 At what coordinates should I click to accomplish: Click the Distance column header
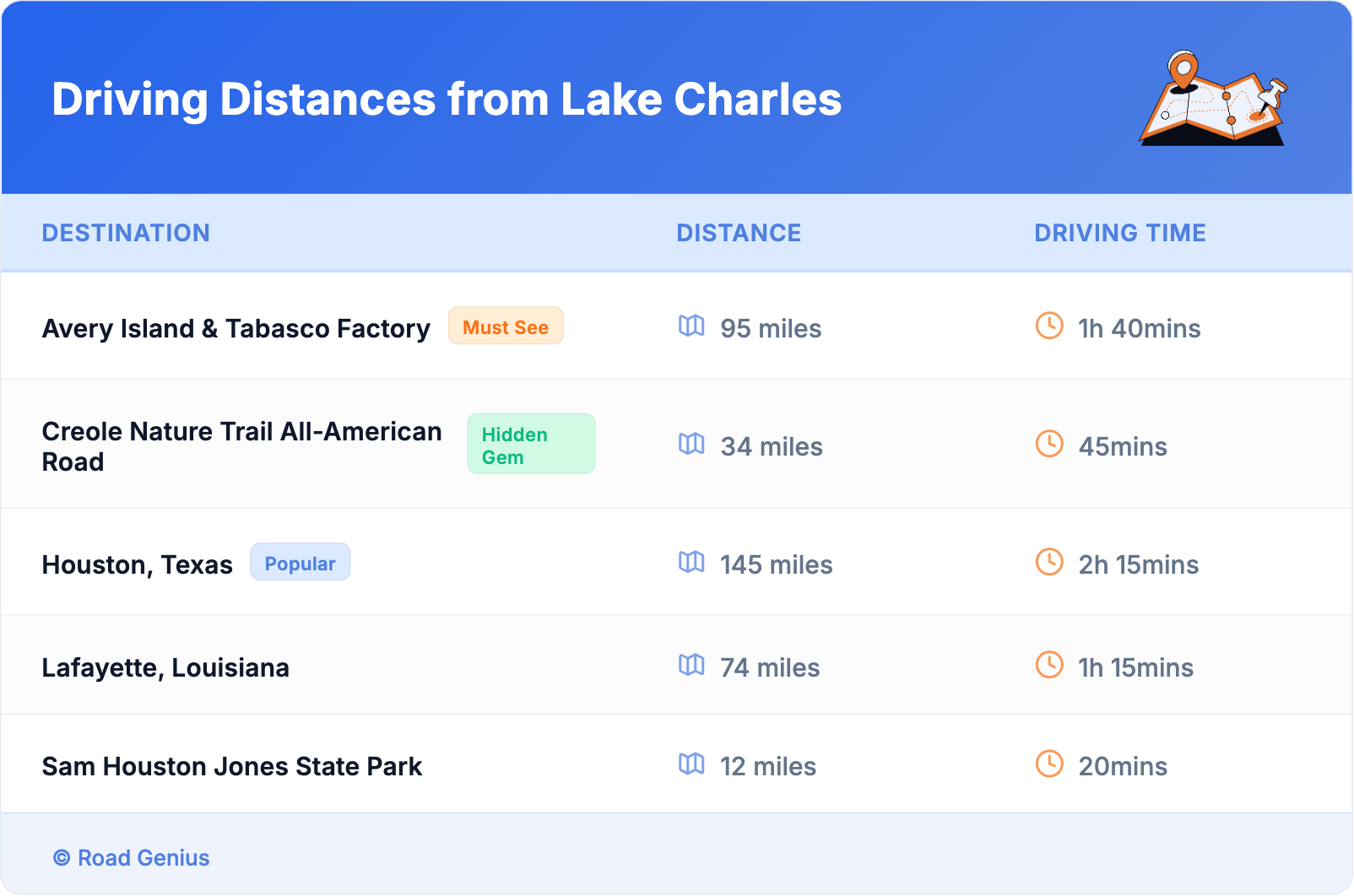739,233
